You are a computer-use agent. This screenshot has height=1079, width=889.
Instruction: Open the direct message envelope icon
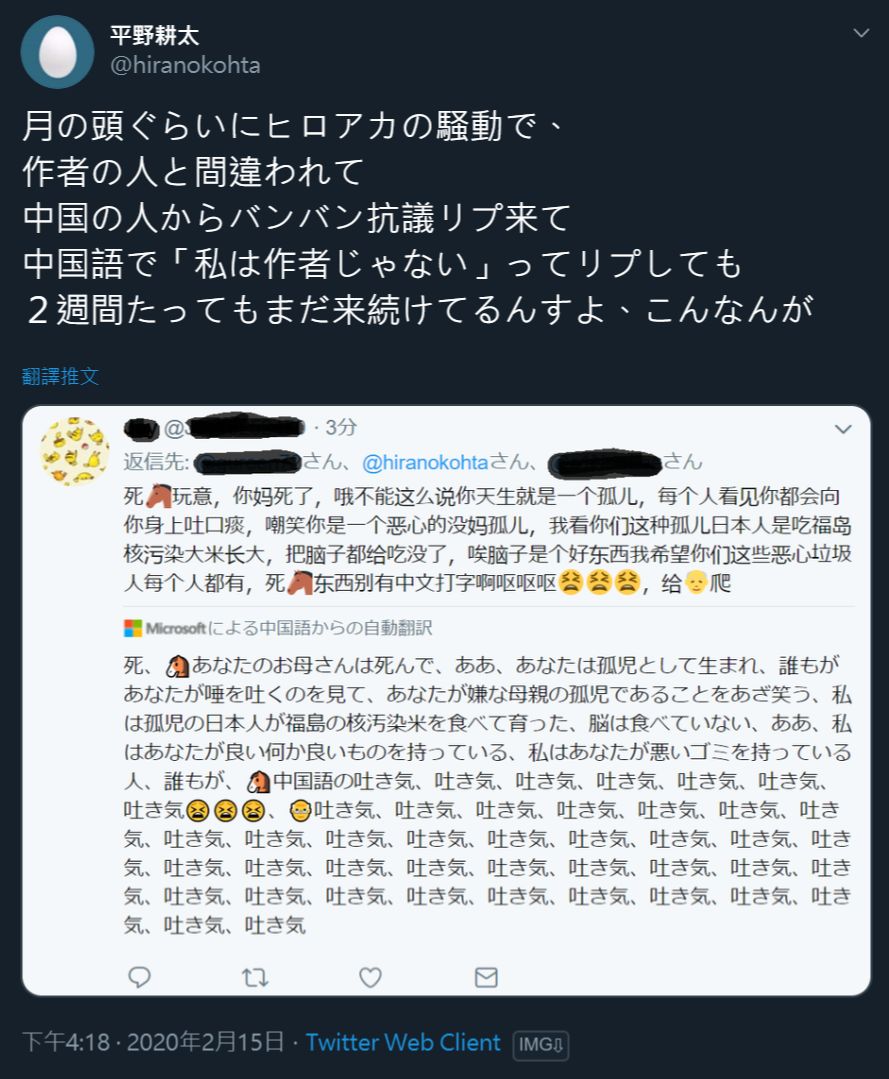tap(484, 979)
